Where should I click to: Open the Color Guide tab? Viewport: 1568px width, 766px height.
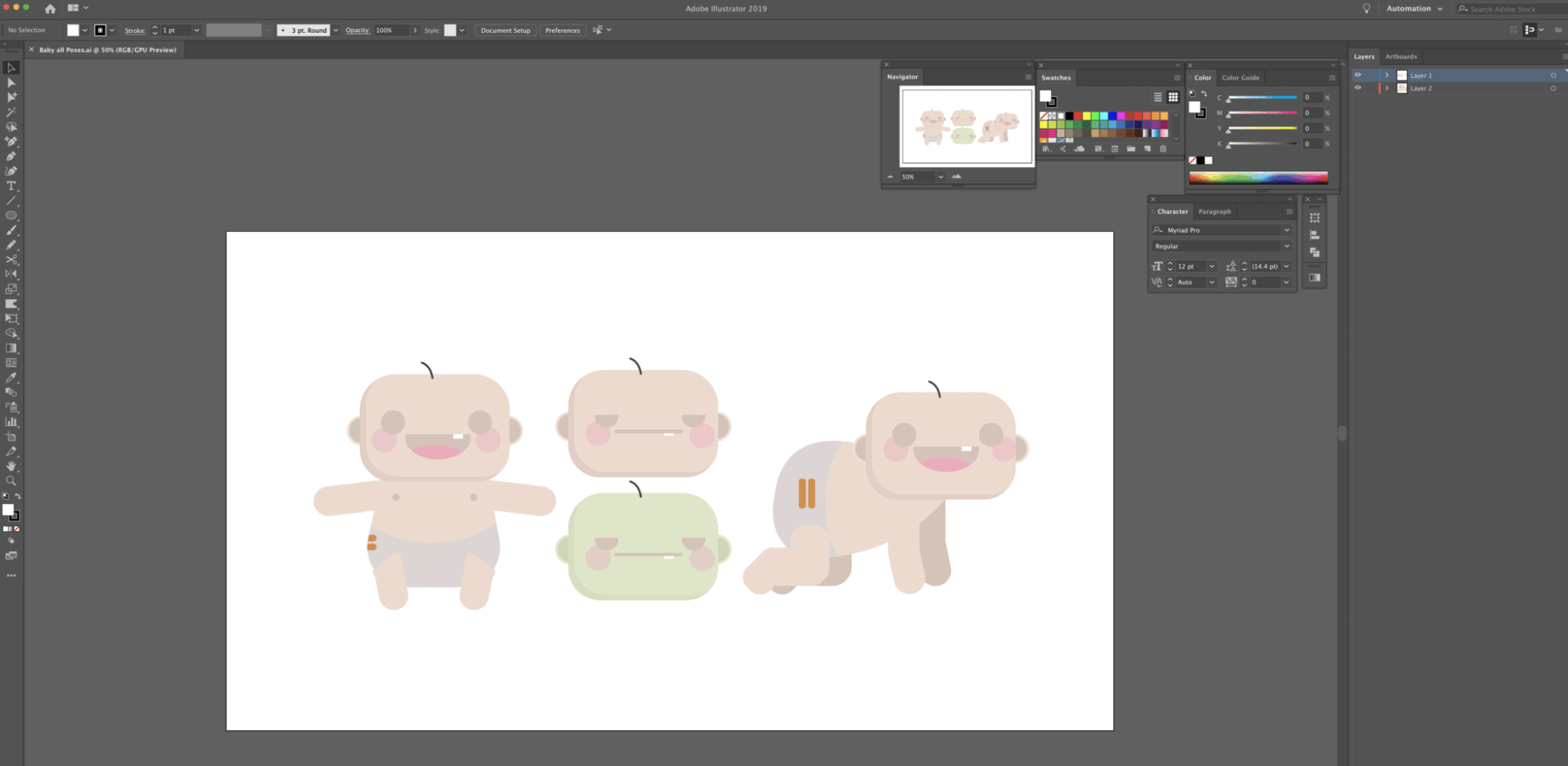tap(1240, 77)
